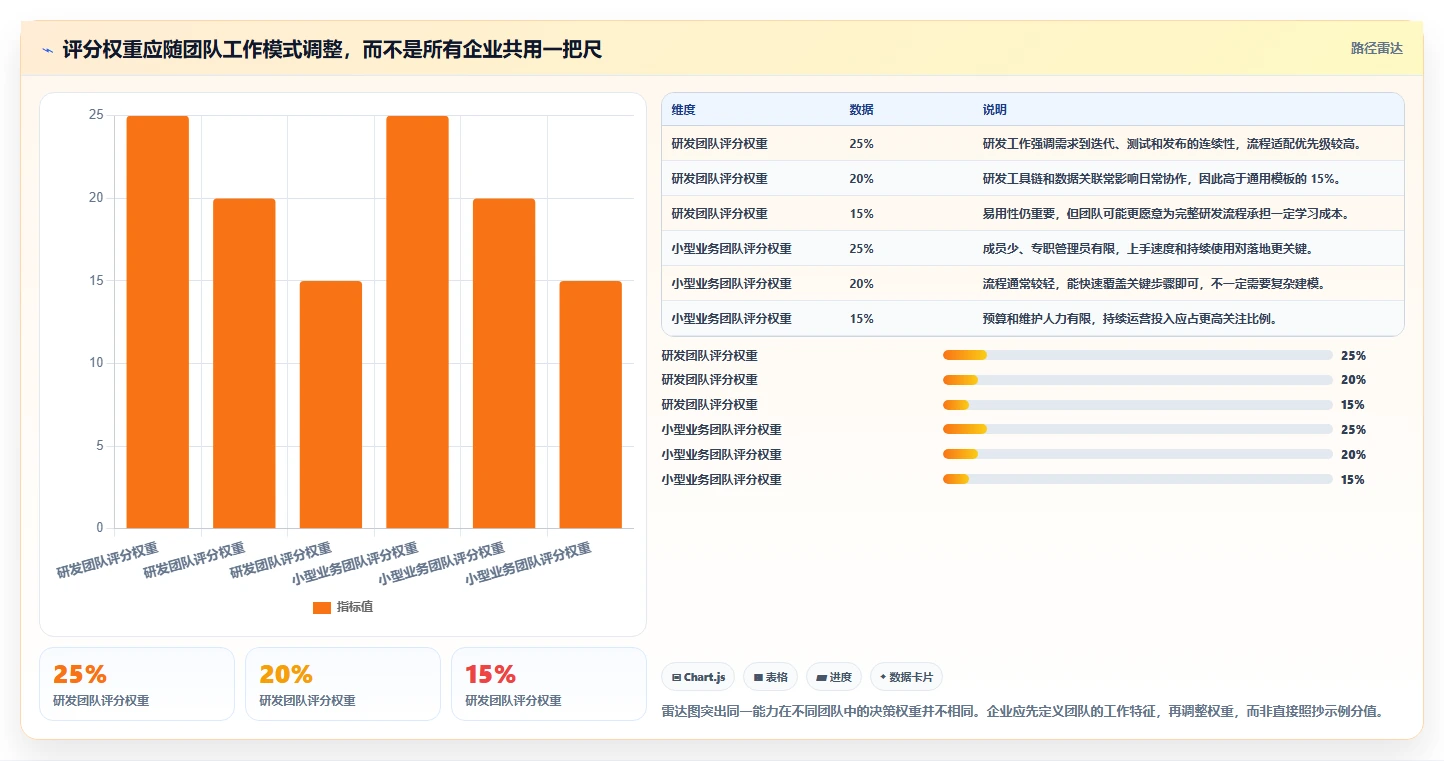Open the orange 25% stat card
Image resolution: width=1444 pixels, height=761 pixels.
coord(137,684)
